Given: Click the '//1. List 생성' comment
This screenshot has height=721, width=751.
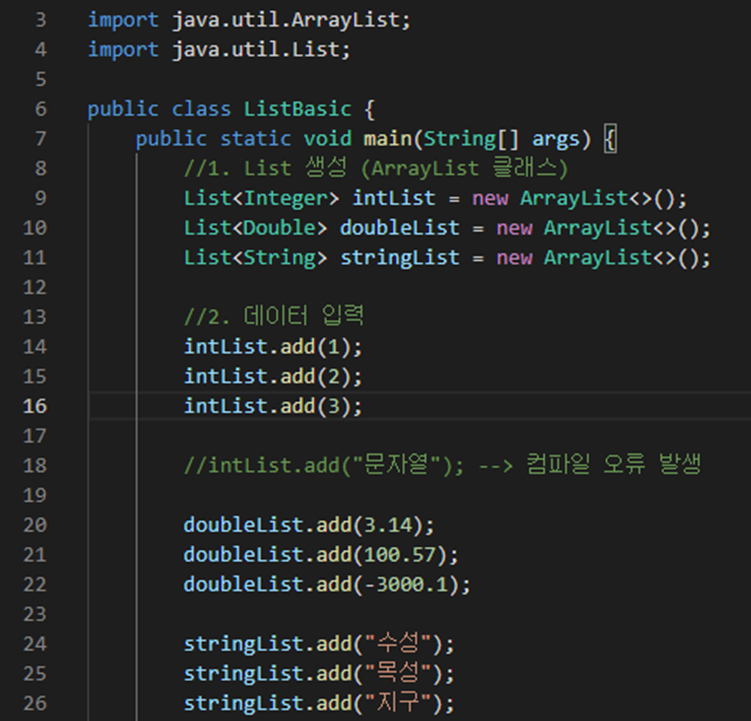Looking at the screenshot, I should 376,169.
